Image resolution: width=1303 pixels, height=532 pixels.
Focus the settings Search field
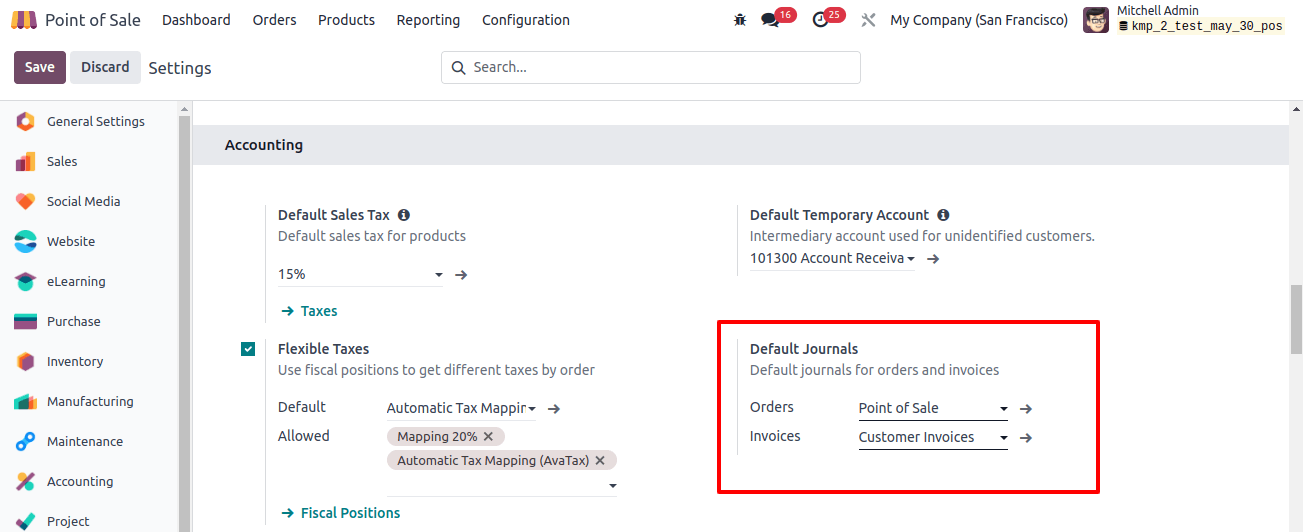click(651, 67)
